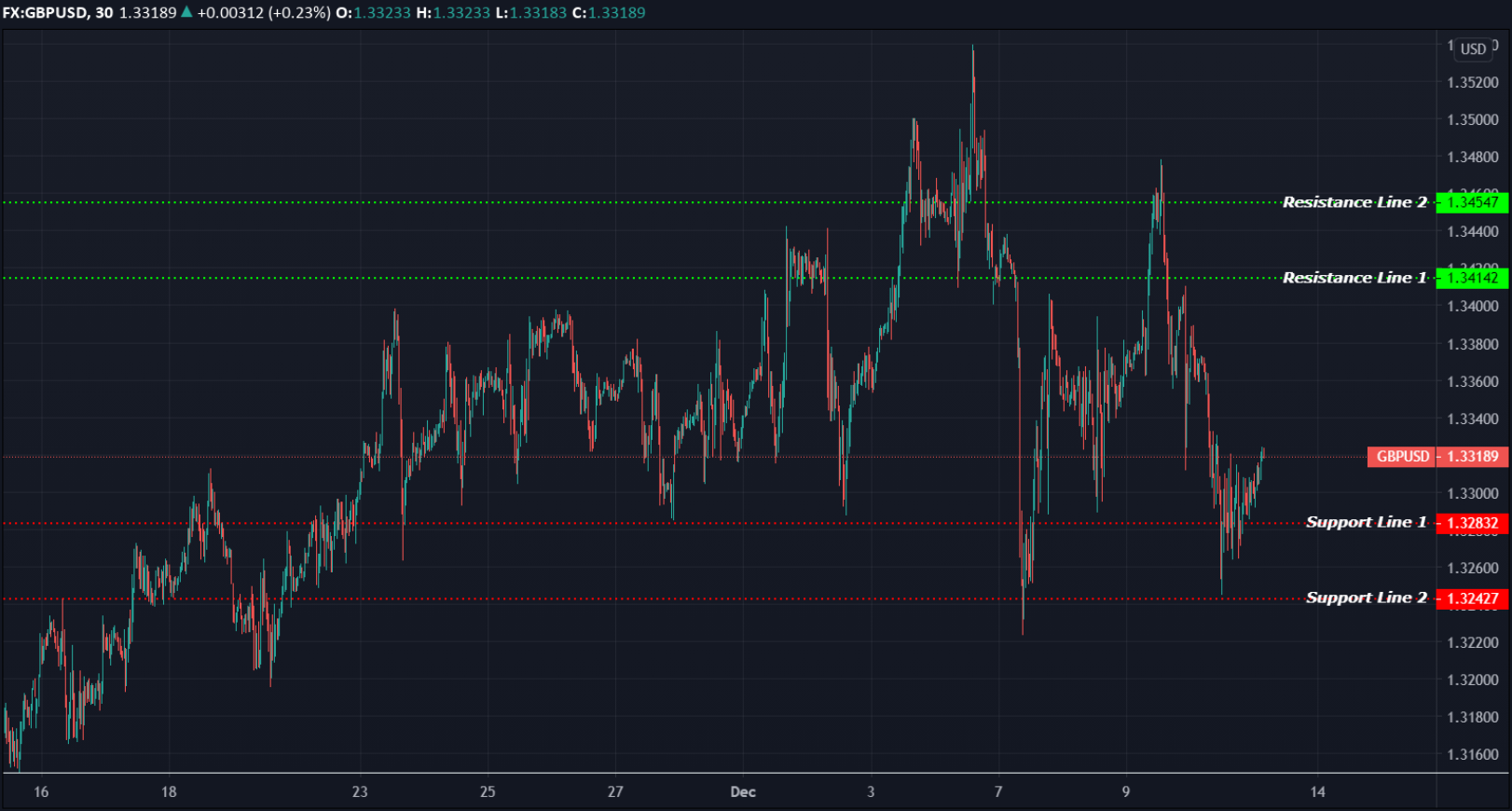Click the 1.32427 red price tag
The width and height of the screenshot is (1512, 811).
point(1472,598)
